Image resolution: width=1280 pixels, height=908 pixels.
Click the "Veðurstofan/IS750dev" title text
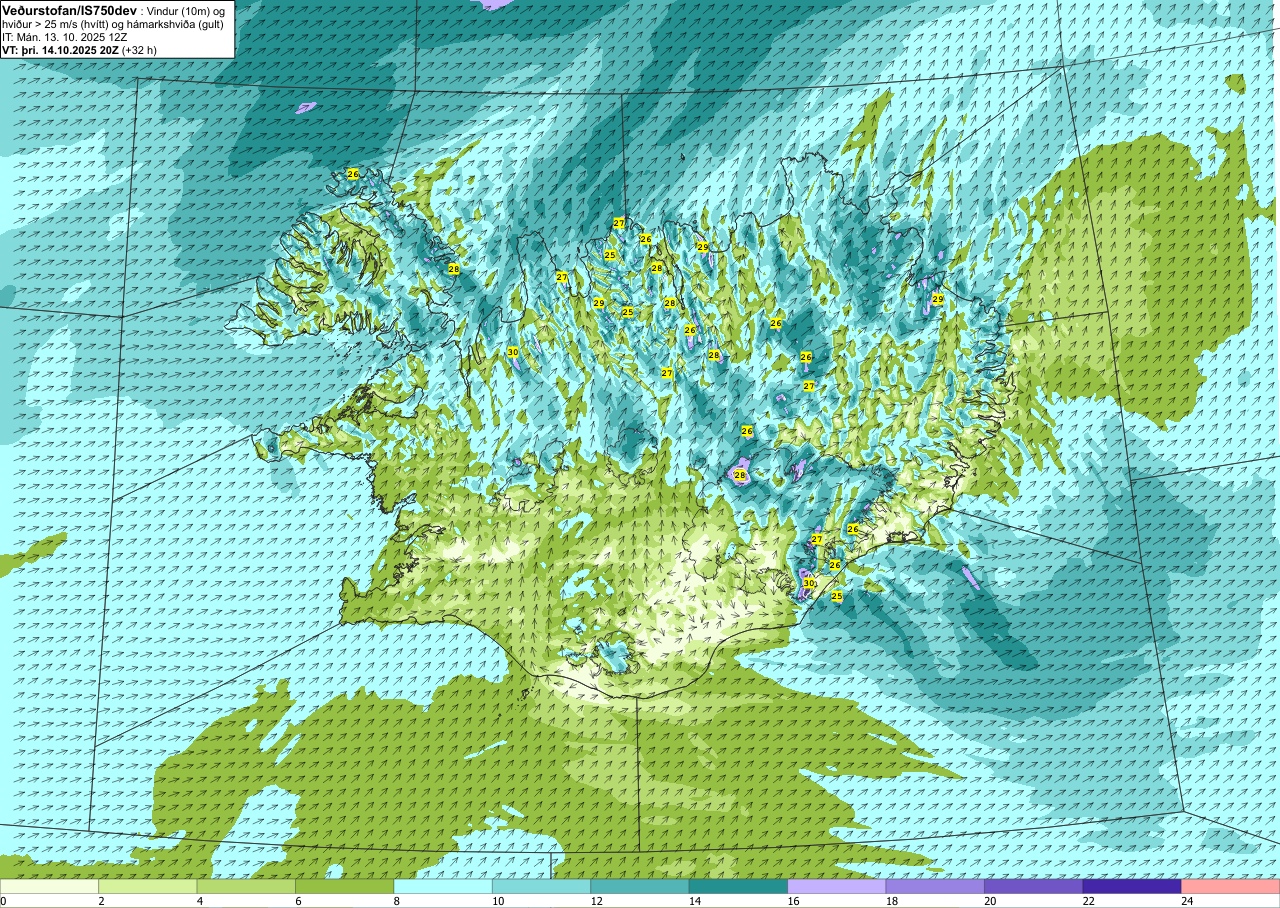pyautogui.click(x=70, y=10)
